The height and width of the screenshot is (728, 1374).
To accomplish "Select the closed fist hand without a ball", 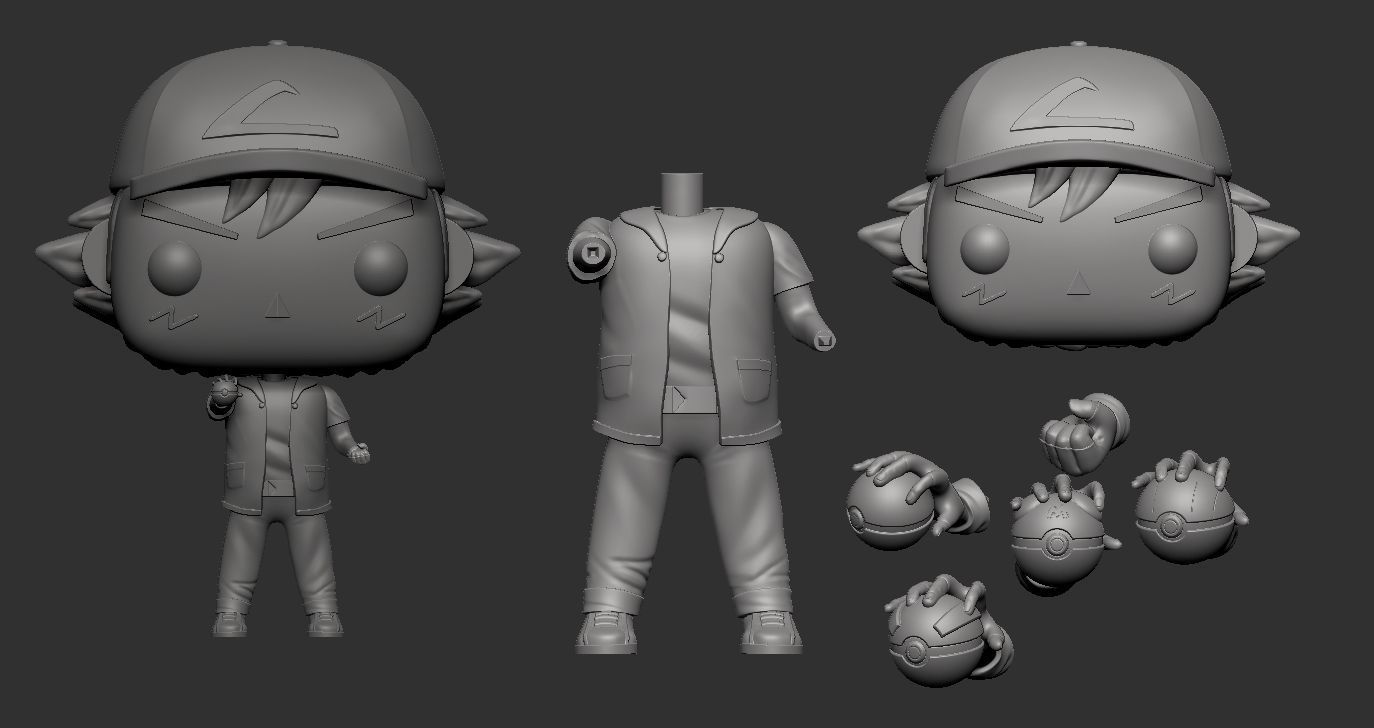I will [x=1085, y=433].
